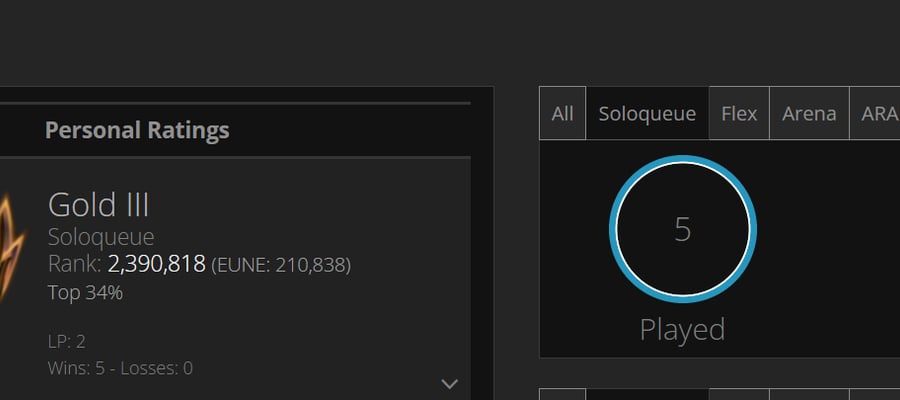Switch to the Arena tab
The height and width of the screenshot is (400, 900).
tap(809, 113)
